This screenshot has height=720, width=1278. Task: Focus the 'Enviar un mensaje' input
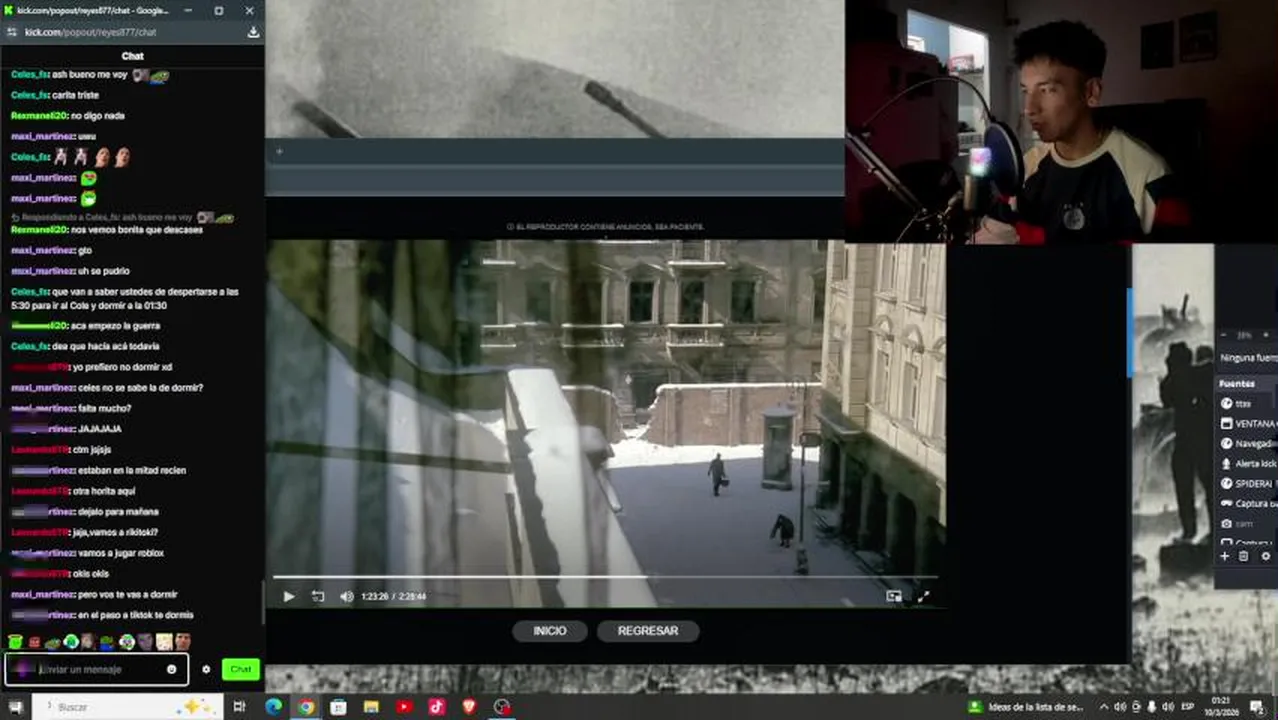click(96, 669)
